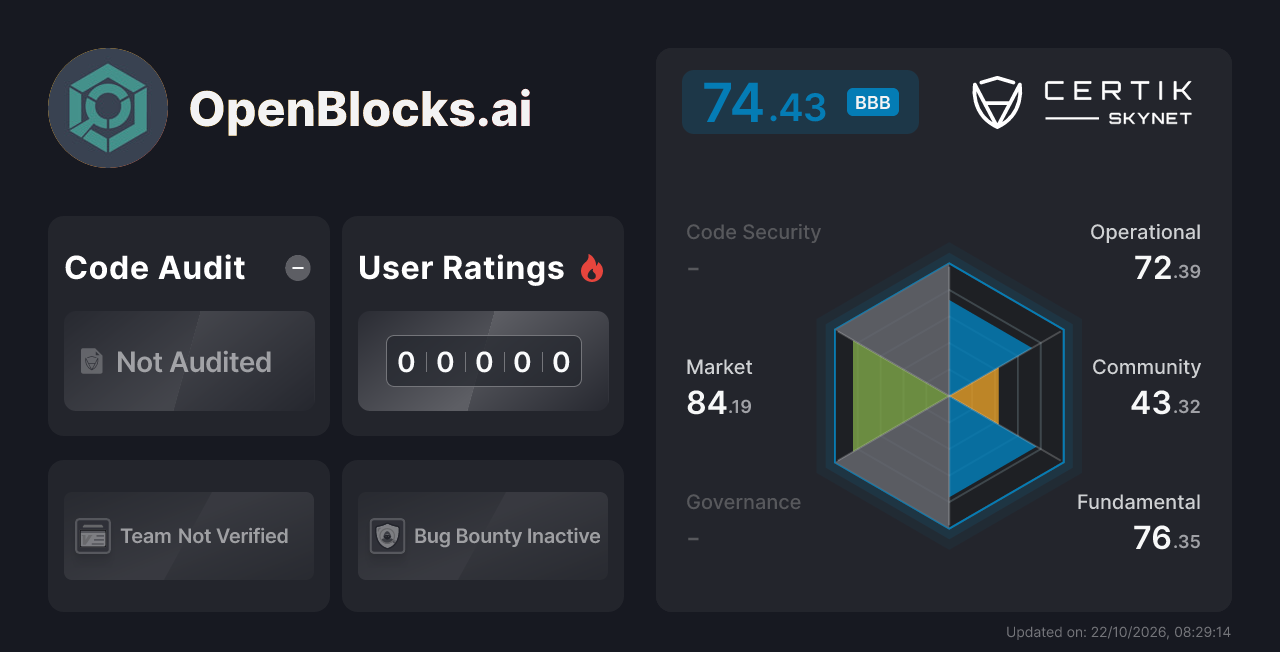Click the flame icon beside User Ratings
Screen dimensions: 1280x652
(x=592, y=268)
